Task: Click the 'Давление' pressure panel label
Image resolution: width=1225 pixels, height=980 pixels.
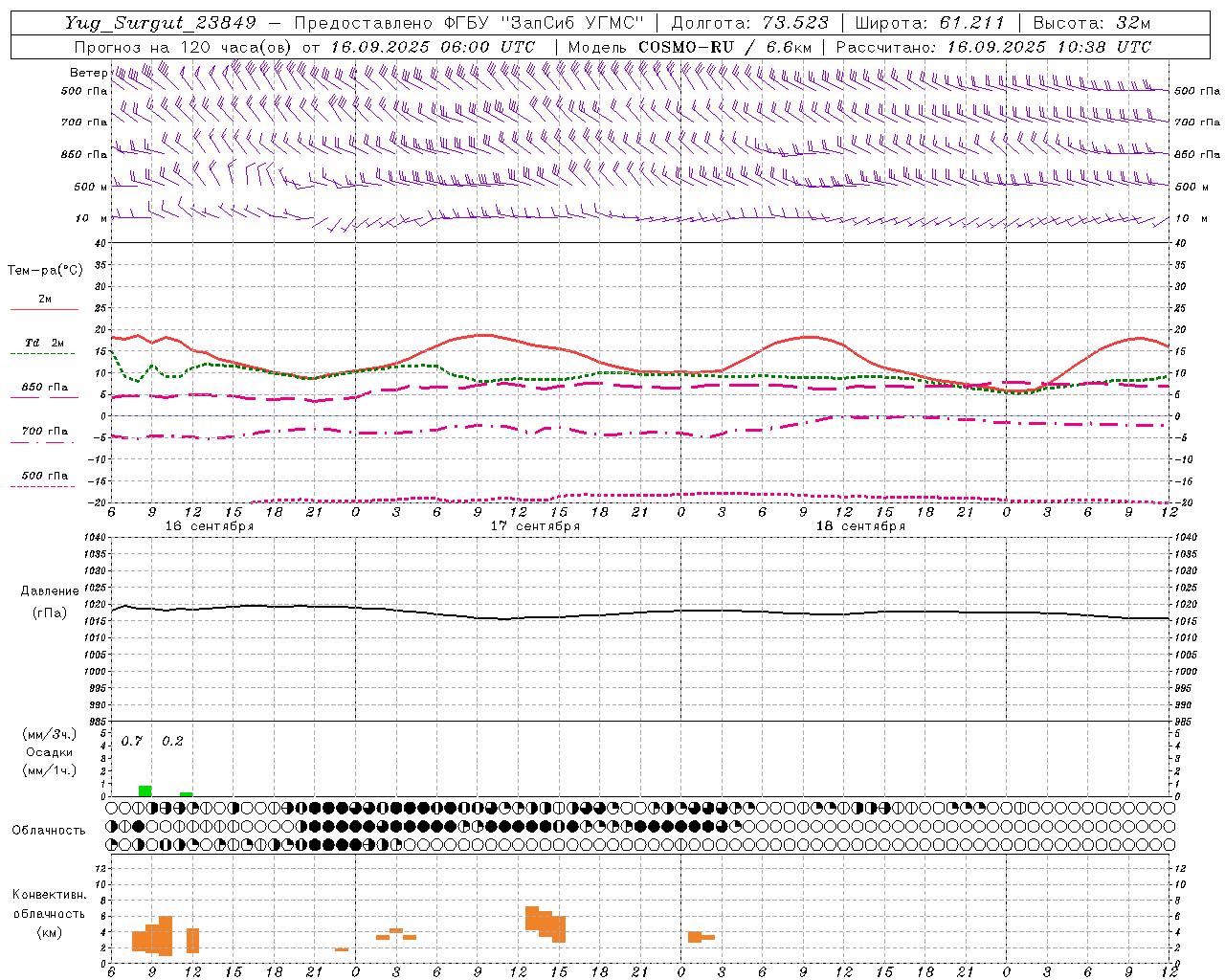Action: pos(48,591)
